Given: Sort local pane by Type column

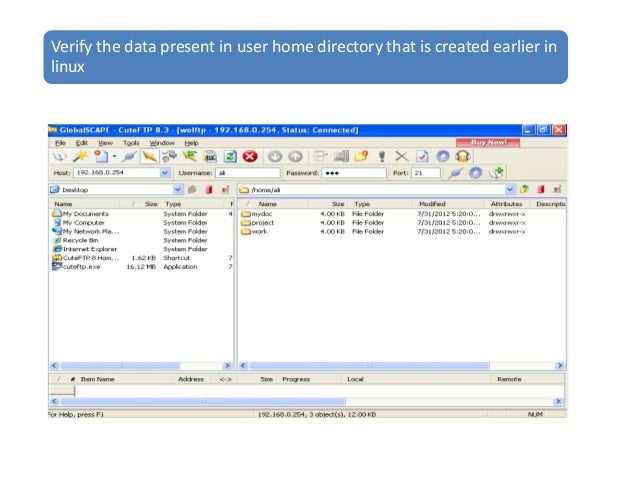Looking at the screenshot, I should 194,204.
